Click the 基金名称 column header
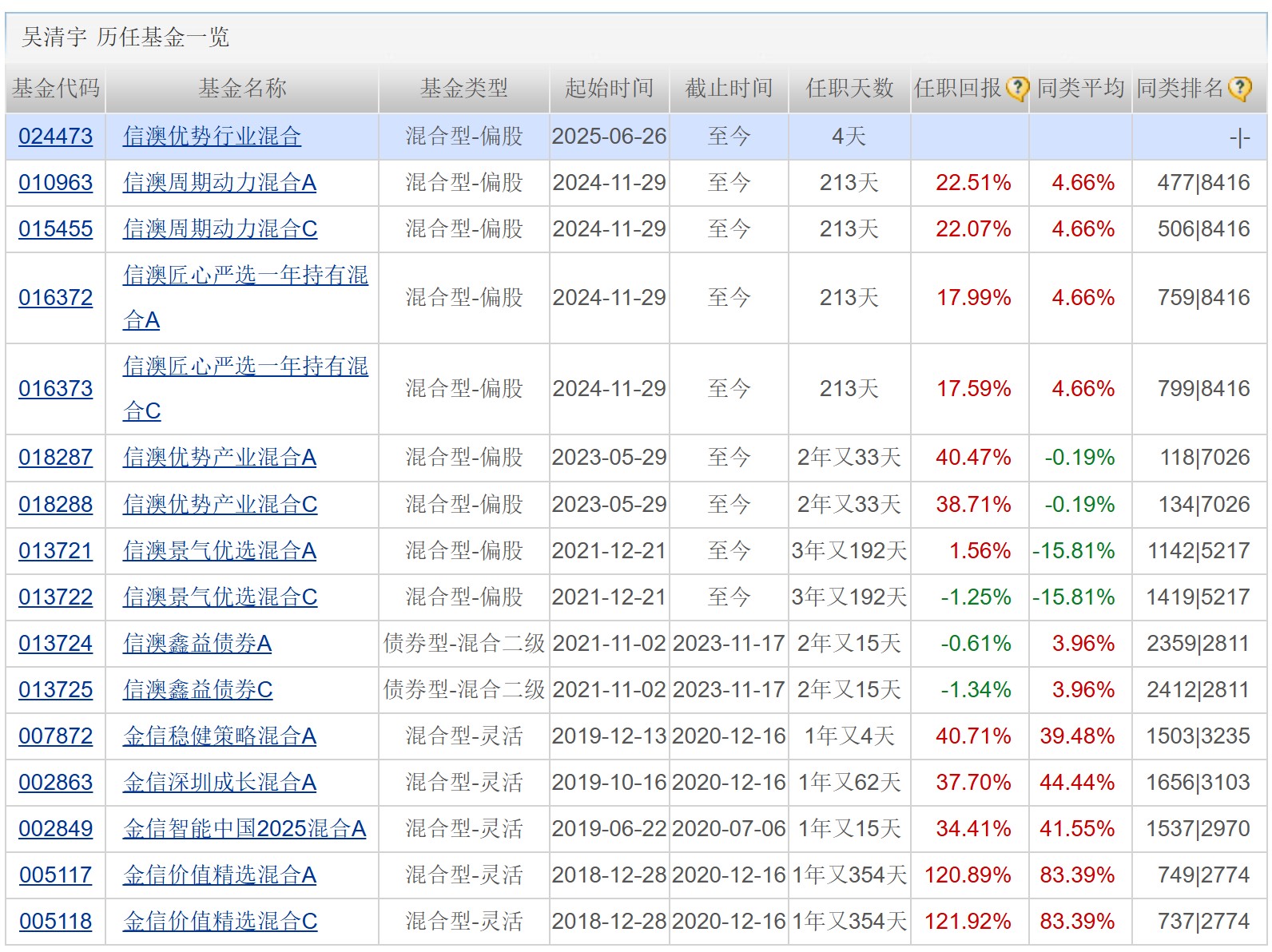Image resolution: width=1272 pixels, height=952 pixels. (242, 89)
